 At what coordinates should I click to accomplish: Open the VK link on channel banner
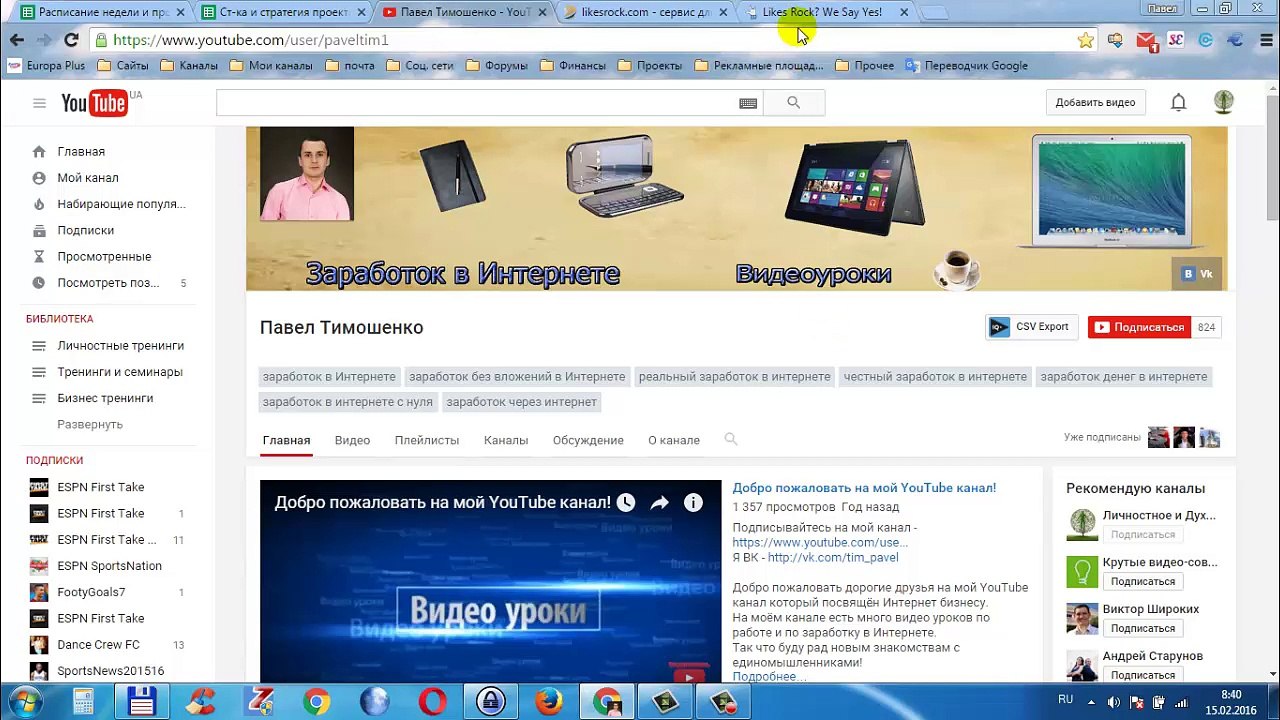point(1197,274)
